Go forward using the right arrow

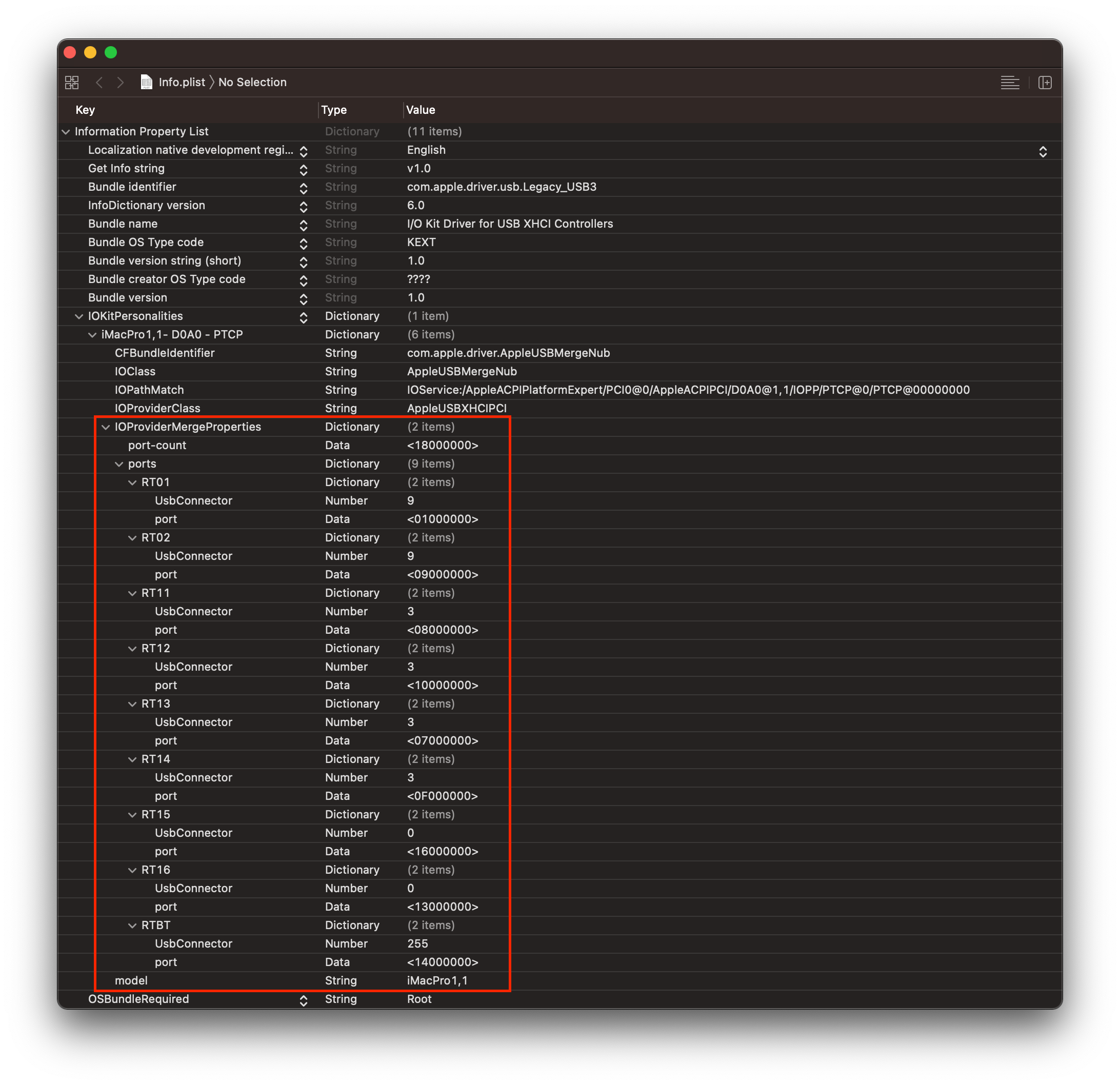click(x=120, y=82)
